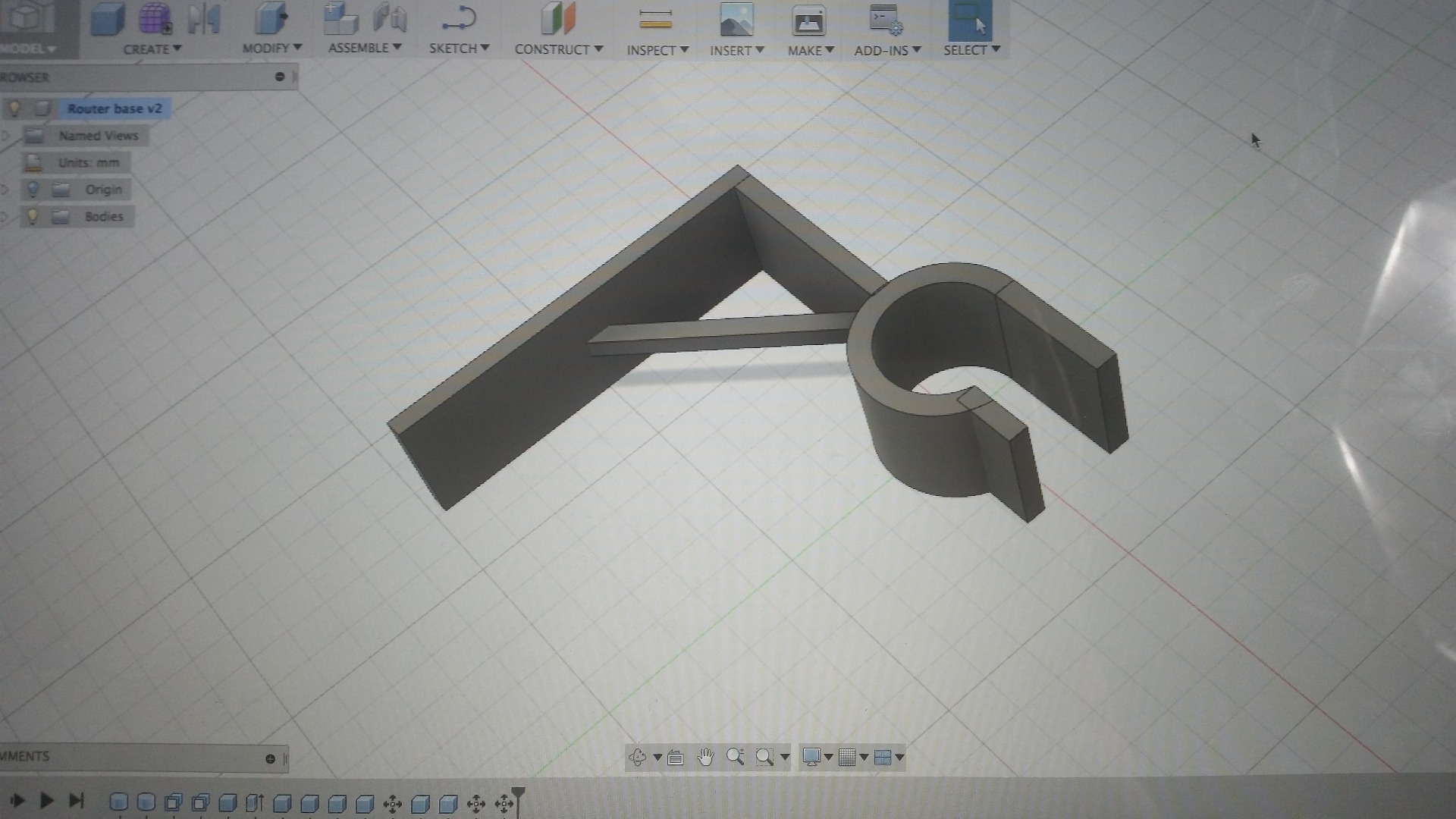Click the Look At icon
Viewport: 1456px width, 819px height.
676,758
